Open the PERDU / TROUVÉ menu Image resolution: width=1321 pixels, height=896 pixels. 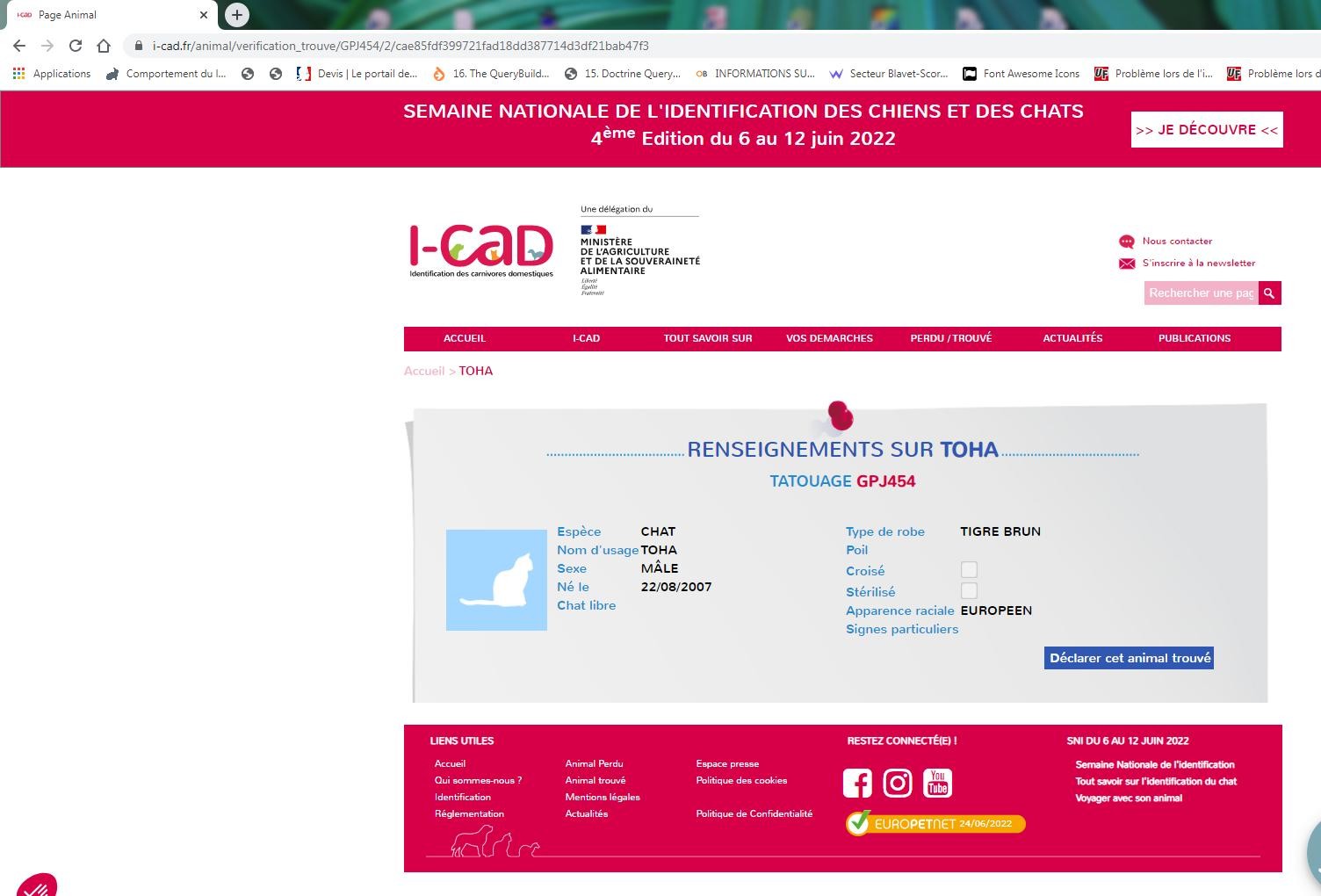949,338
